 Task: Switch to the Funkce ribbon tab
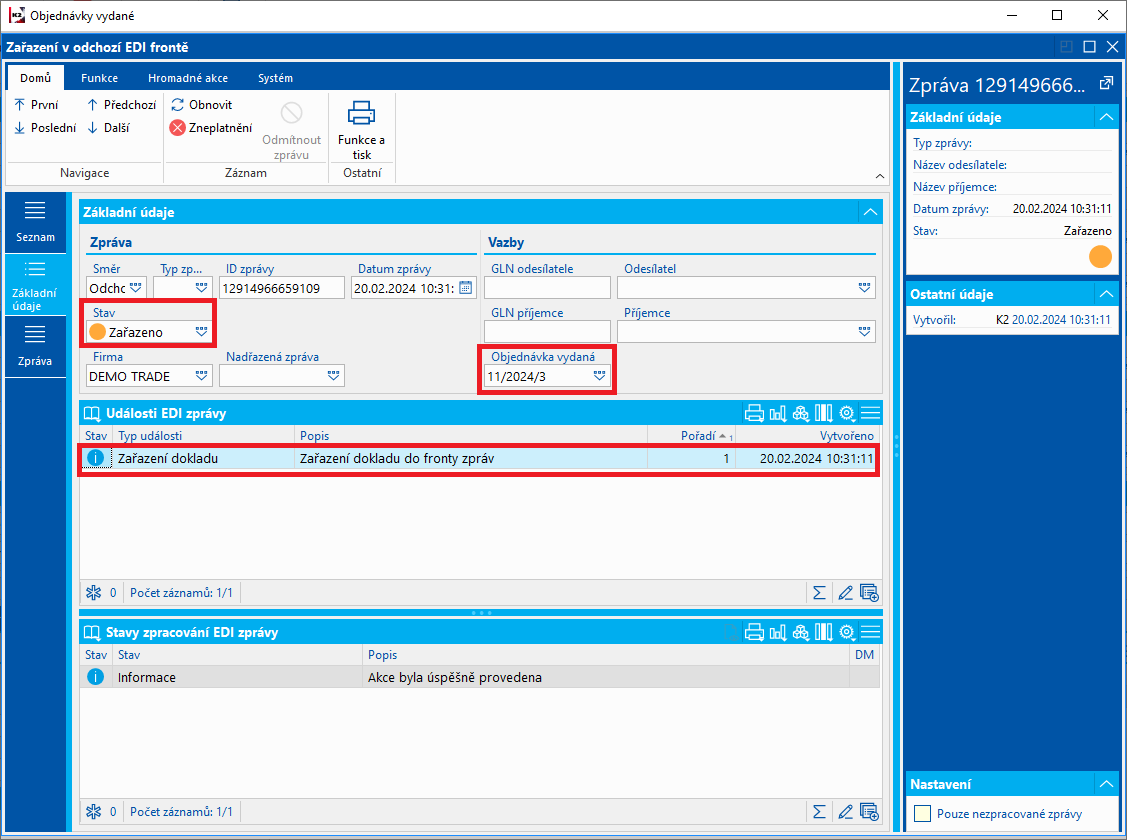[x=99, y=78]
